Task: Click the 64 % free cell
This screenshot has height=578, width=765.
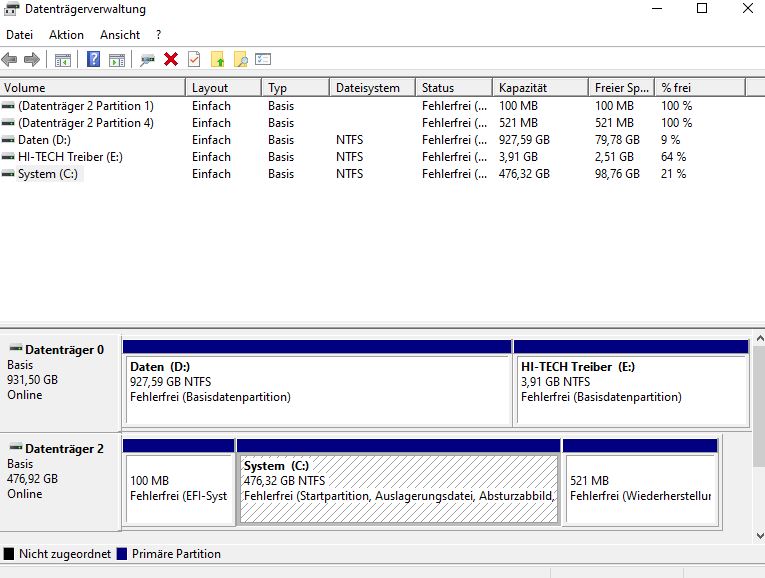Action: (x=673, y=157)
